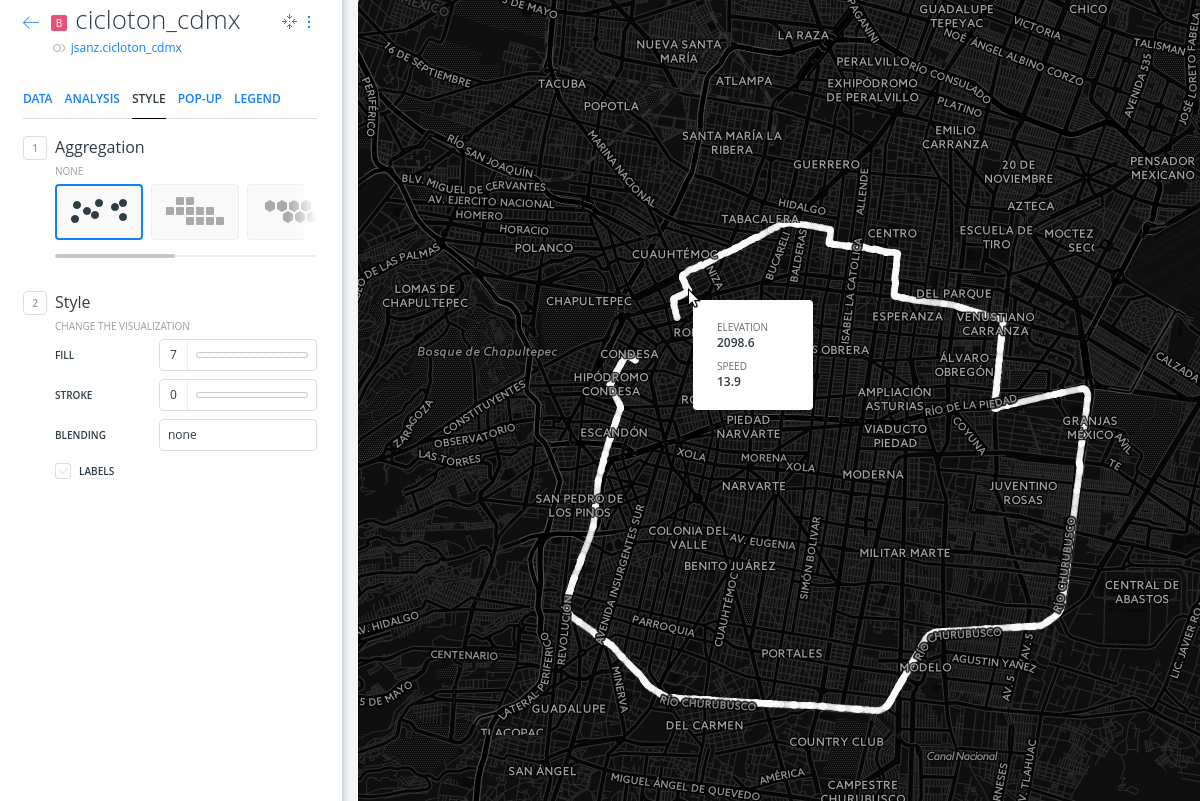Click the step 2 Style number badge
Image resolution: width=1200 pixels, height=801 pixels.
35,303
